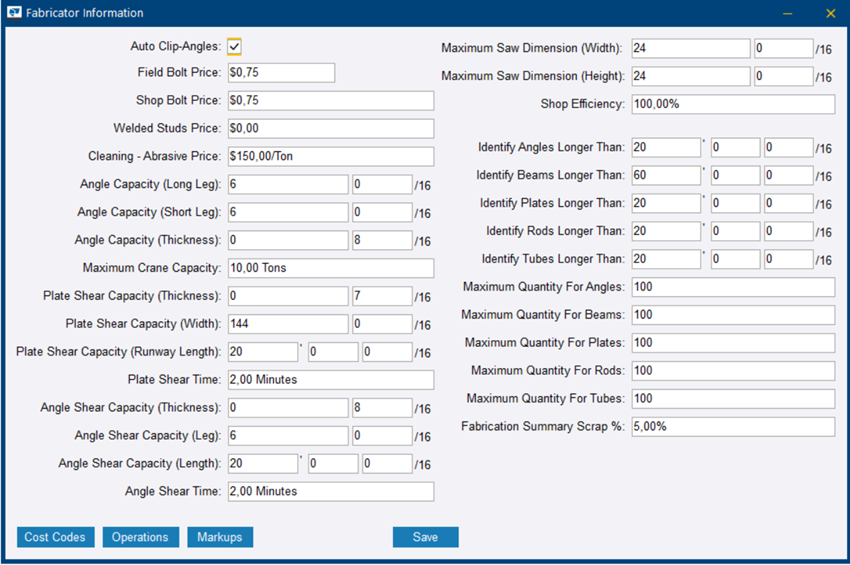This screenshot has width=850, height=565.
Task: Toggle the Auto Clip-Angles checkbox
Action: point(234,46)
